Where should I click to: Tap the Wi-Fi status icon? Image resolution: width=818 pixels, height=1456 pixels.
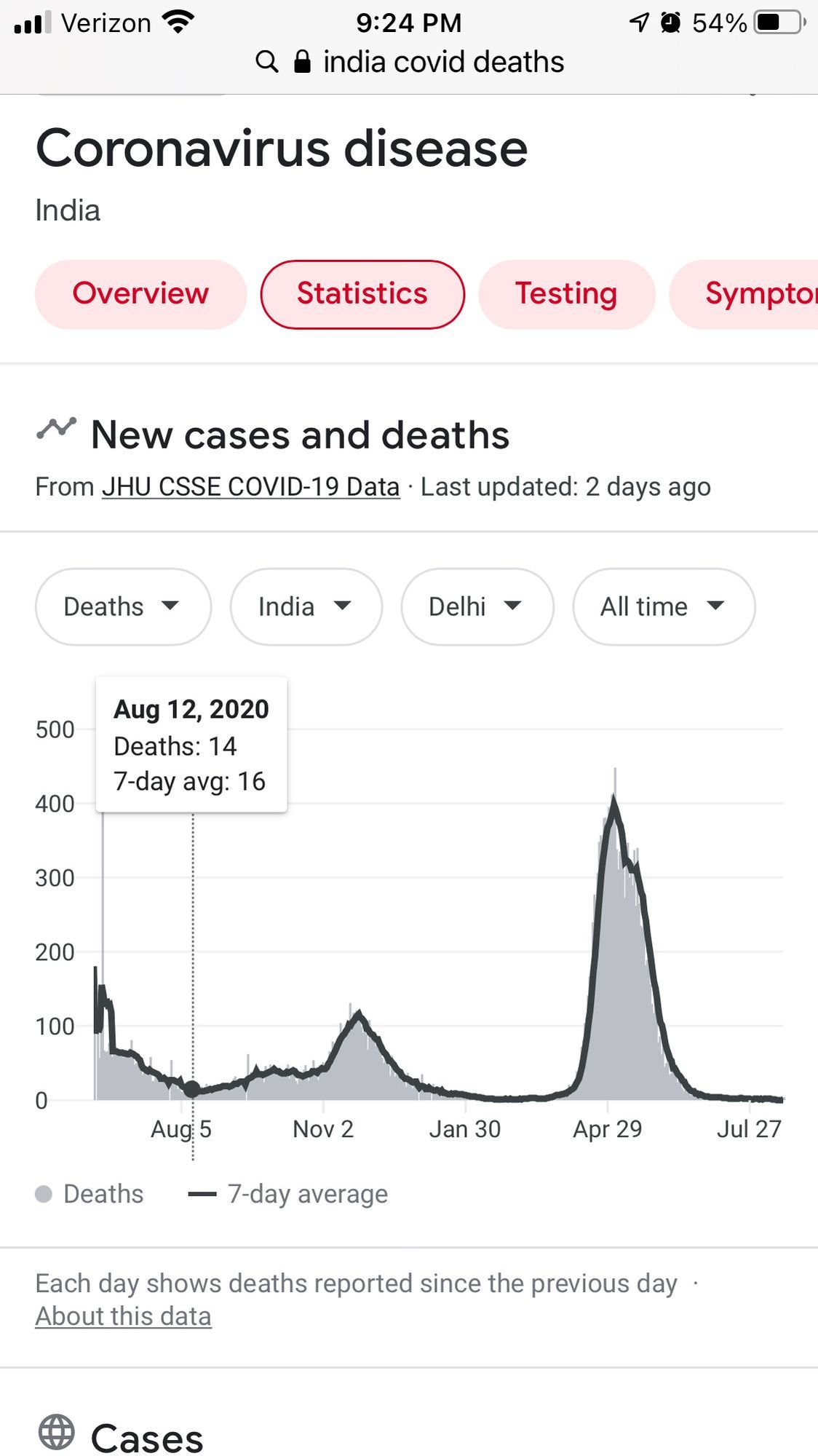(178, 22)
